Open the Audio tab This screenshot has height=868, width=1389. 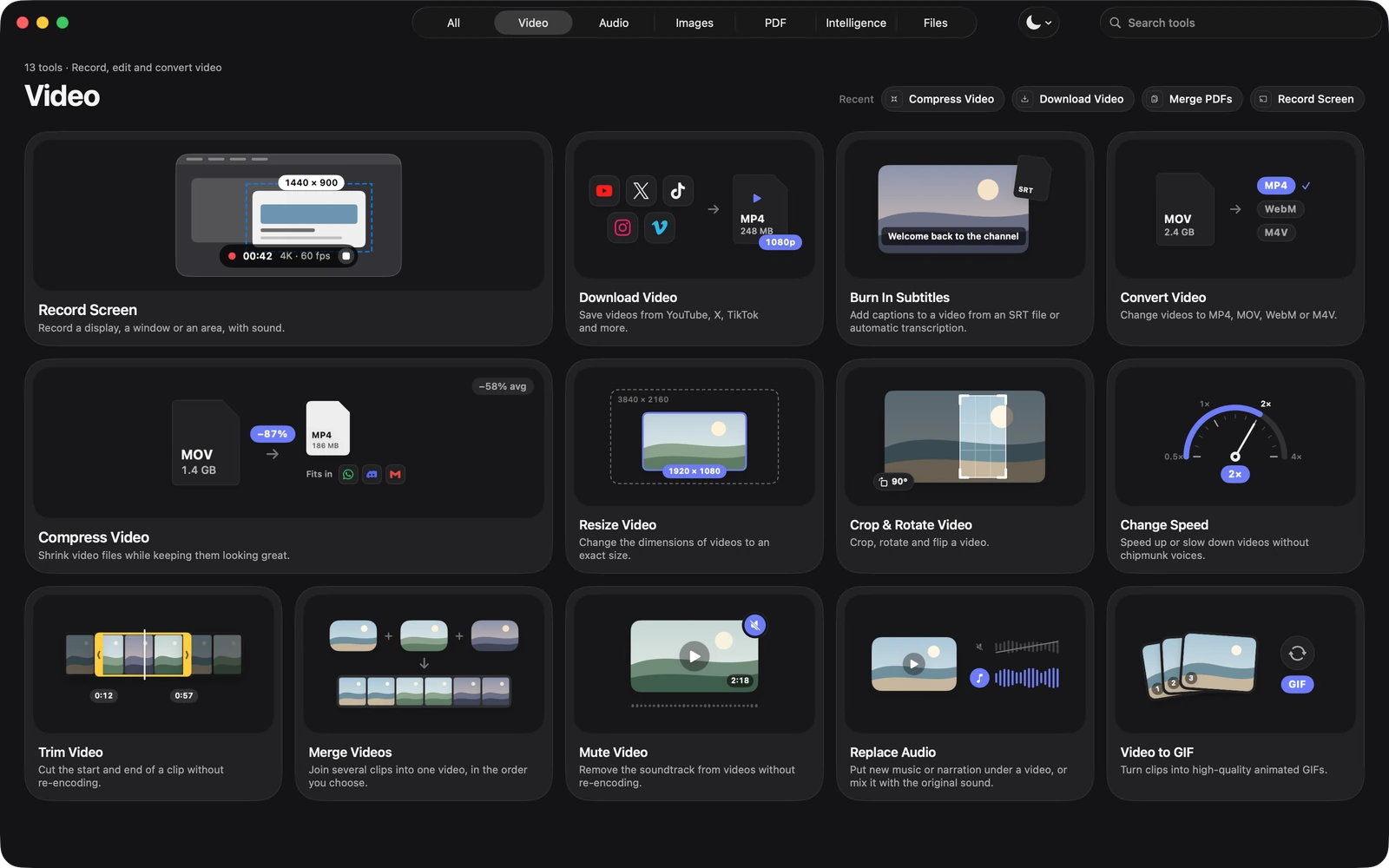click(x=614, y=23)
